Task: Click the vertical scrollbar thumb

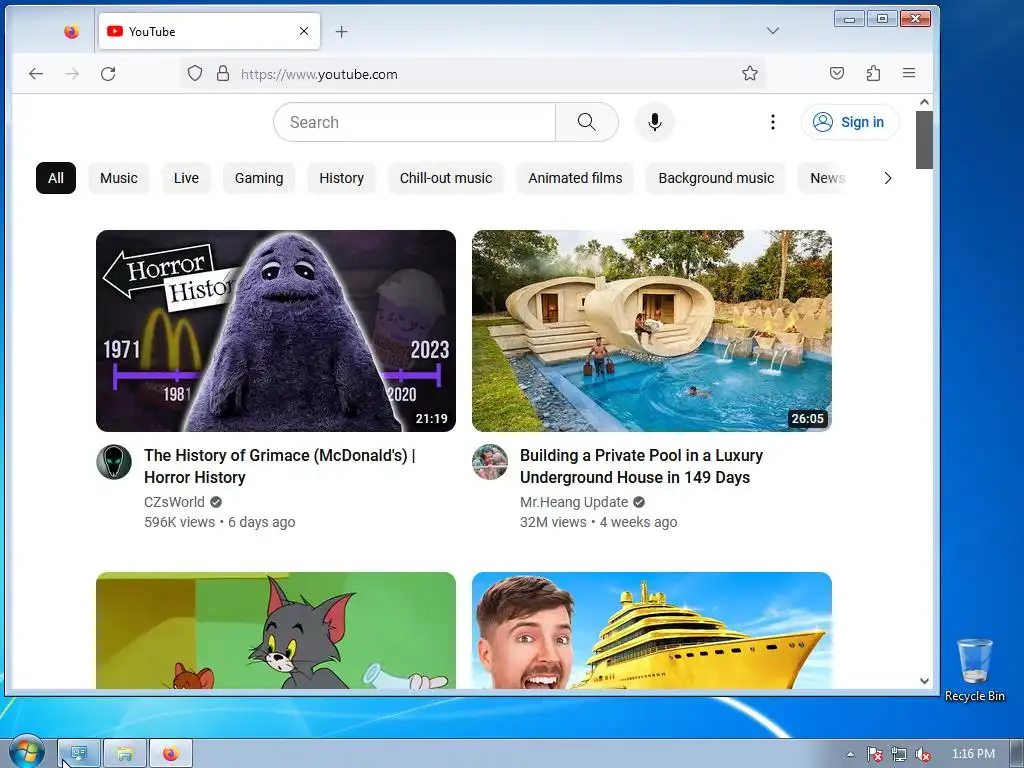Action: click(x=924, y=140)
